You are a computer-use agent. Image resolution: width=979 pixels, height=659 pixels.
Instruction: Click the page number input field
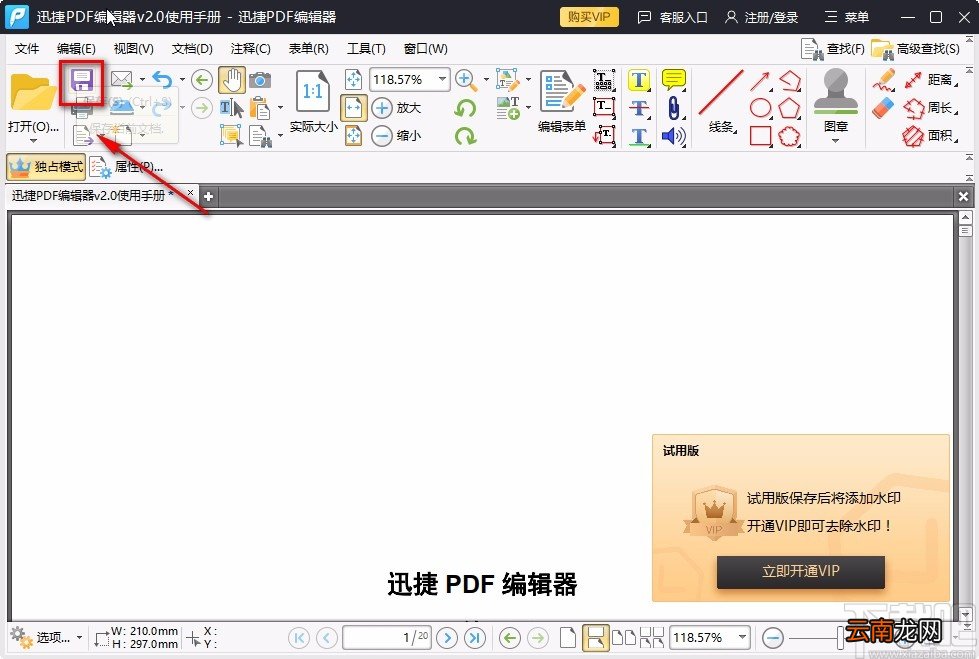click(x=386, y=638)
